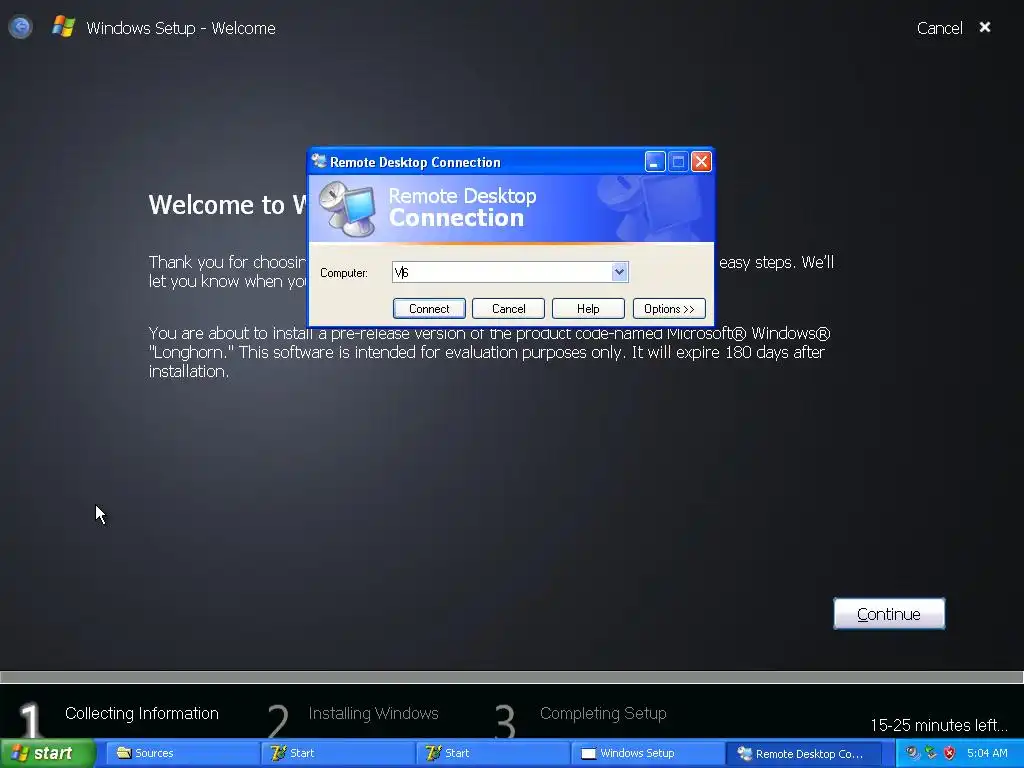Open Help in Remote Desktop Connection
Viewport: 1024px width, 768px height.
[588, 309]
